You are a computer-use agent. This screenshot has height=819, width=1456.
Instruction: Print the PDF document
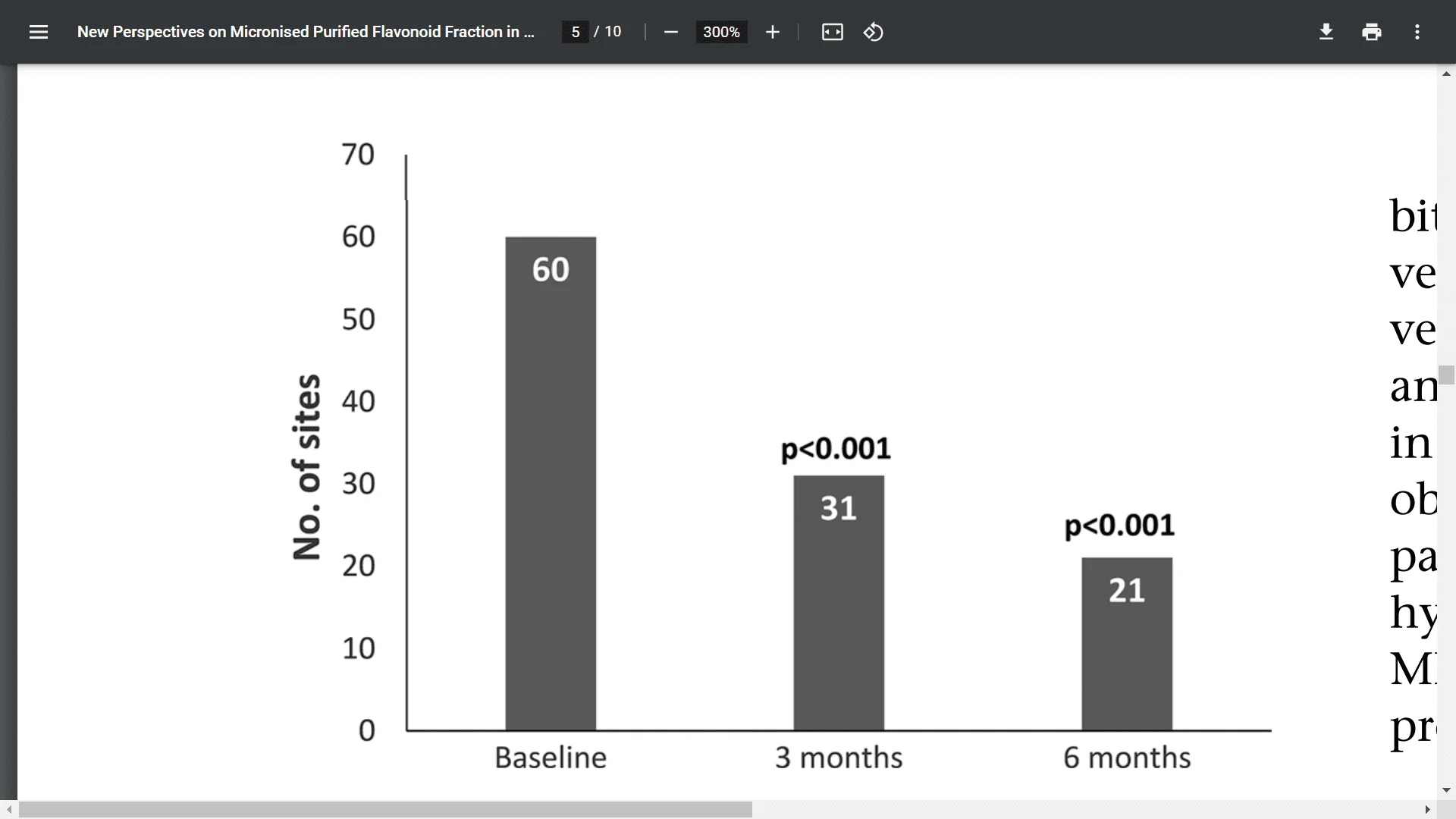pos(1372,32)
